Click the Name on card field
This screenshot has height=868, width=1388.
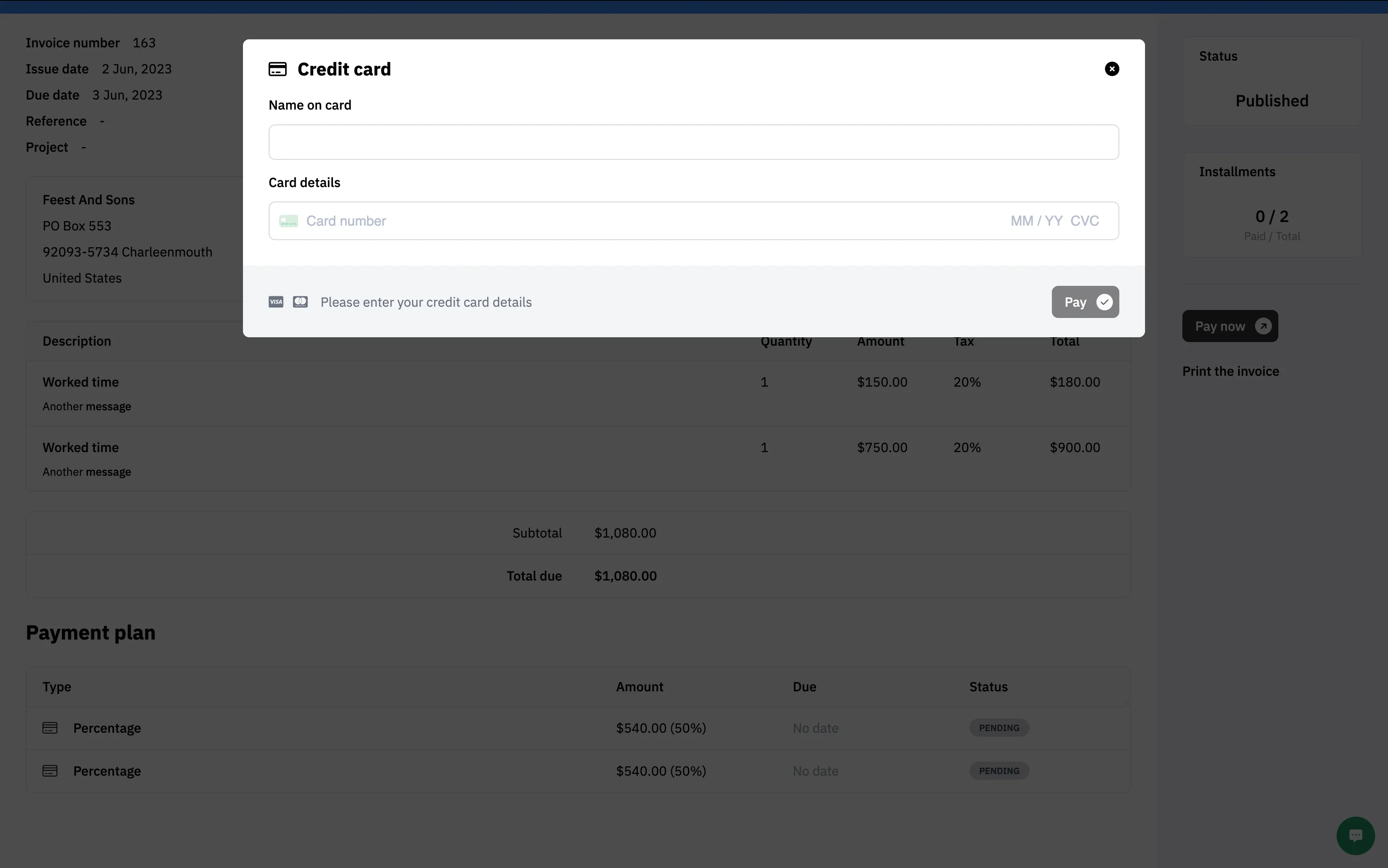click(693, 142)
